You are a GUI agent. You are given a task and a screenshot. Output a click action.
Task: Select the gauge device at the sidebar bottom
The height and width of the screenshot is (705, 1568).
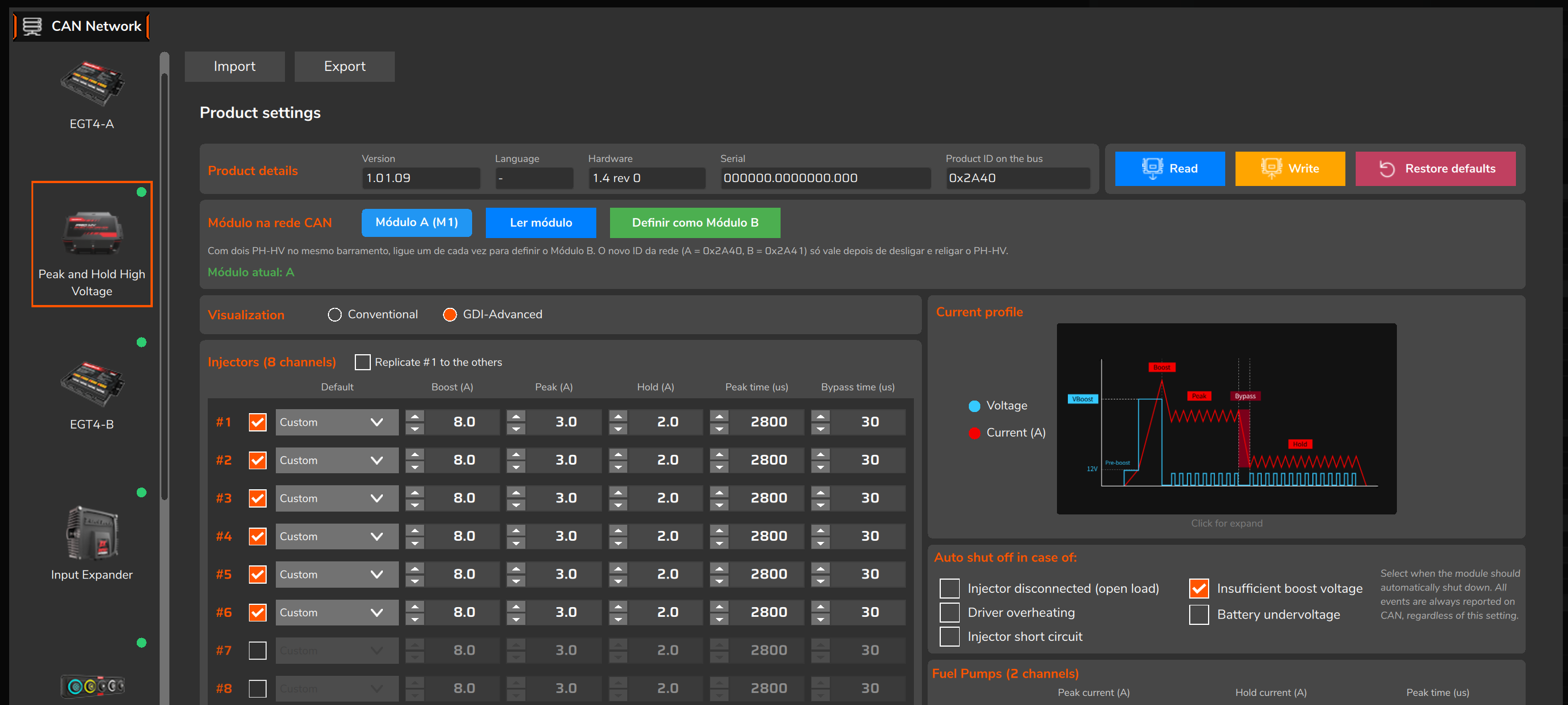coord(93,686)
